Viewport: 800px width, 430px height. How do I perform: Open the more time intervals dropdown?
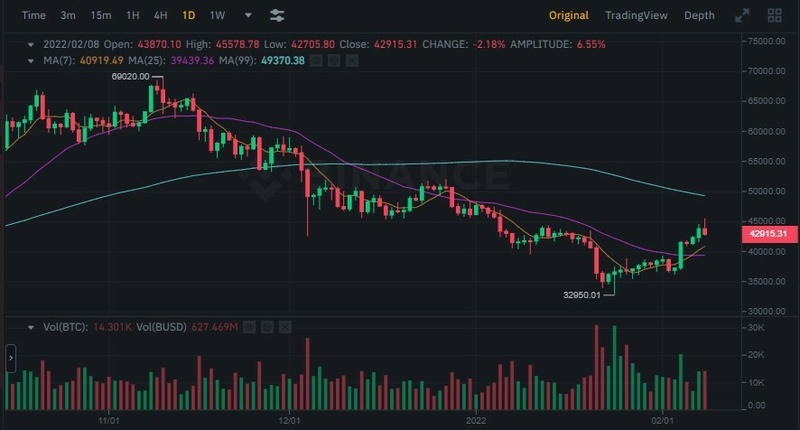pos(248,16)
